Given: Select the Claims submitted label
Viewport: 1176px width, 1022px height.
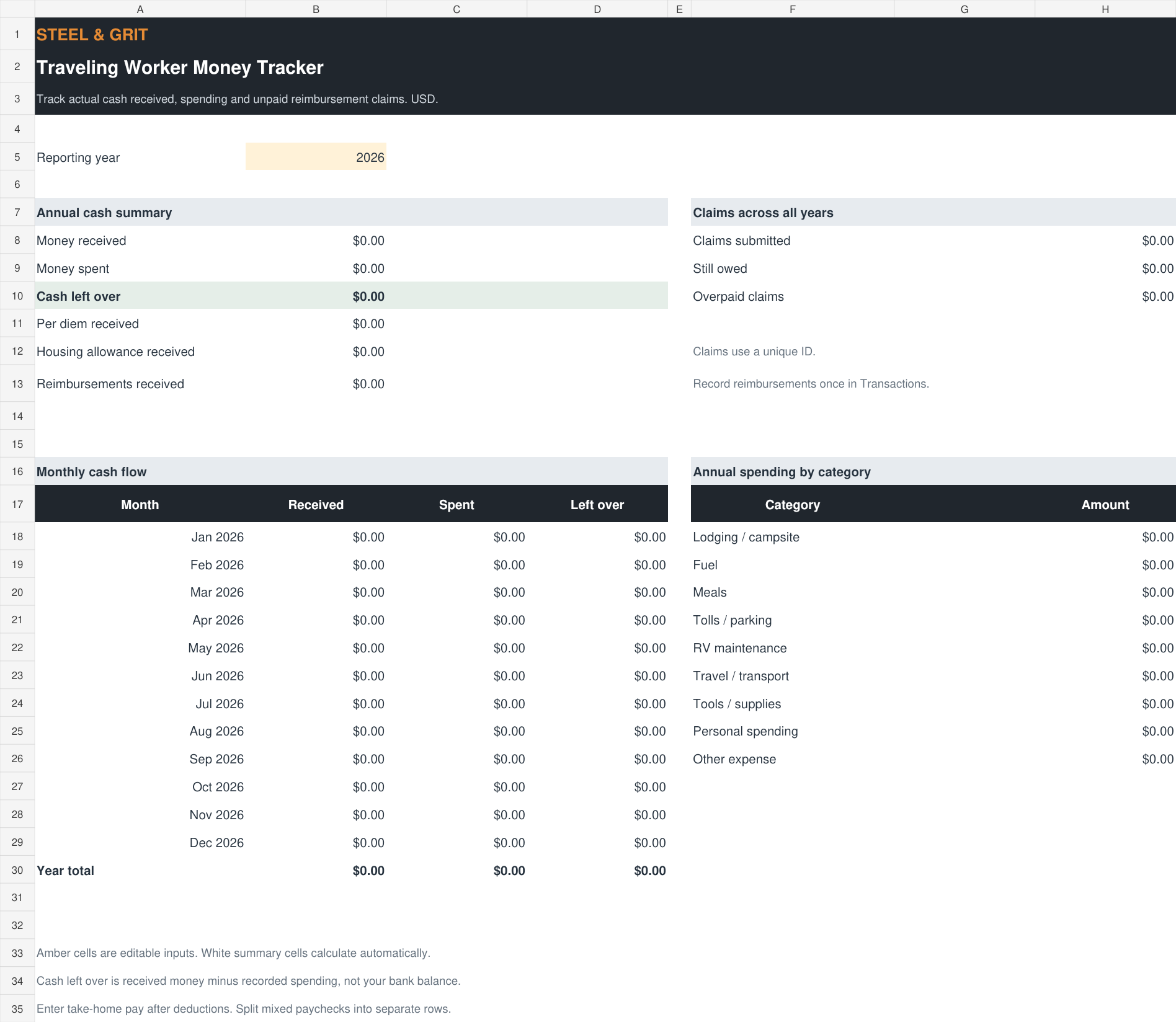Looking at the screenshot, I should click(741, 241).
